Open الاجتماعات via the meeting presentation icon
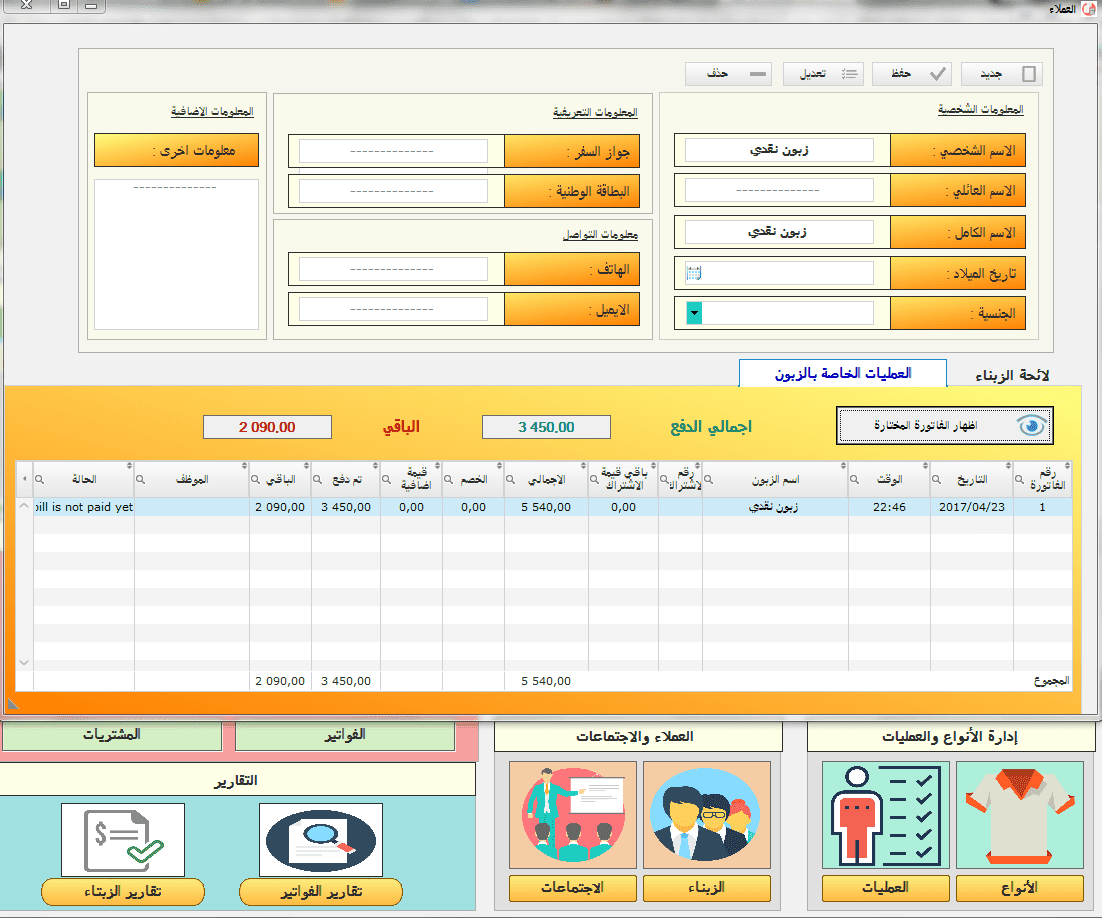The height and width of the screenshot is (918, 1102). tap(572, 816)
